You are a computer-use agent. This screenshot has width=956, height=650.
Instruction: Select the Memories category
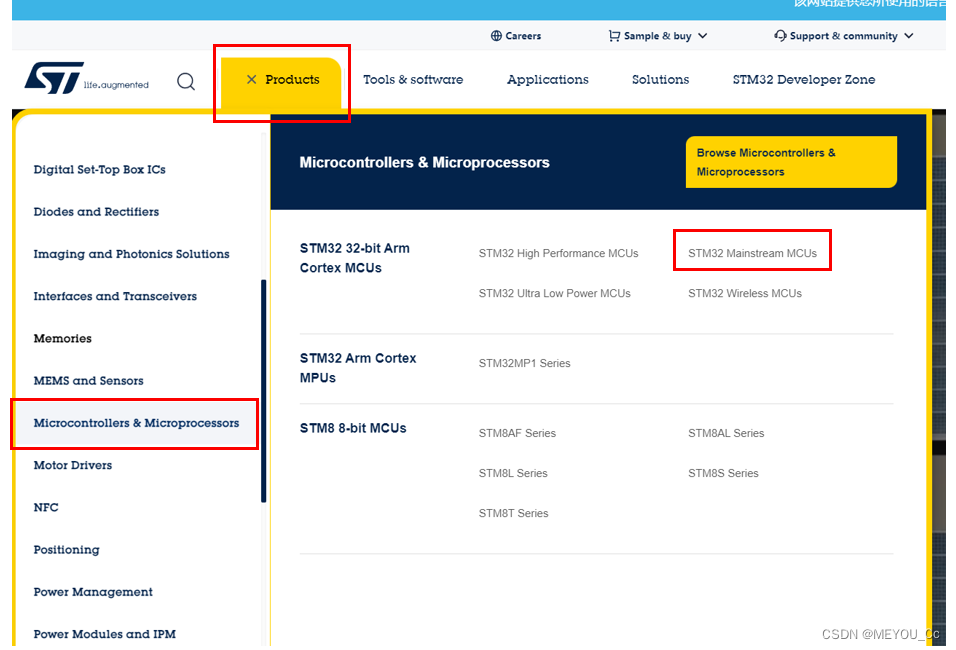(x=62, y=338)
